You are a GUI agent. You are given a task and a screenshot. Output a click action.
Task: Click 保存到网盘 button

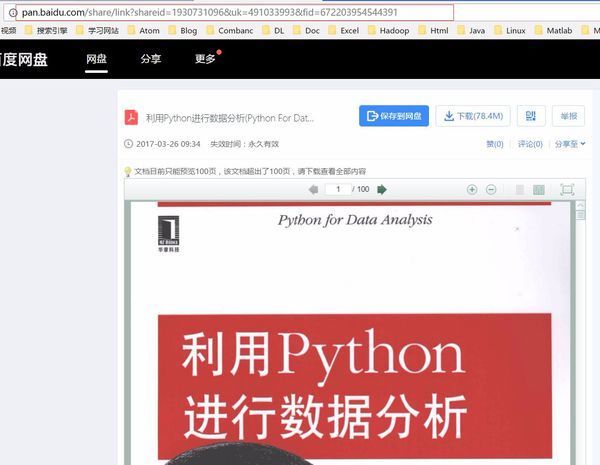point(394,116)
